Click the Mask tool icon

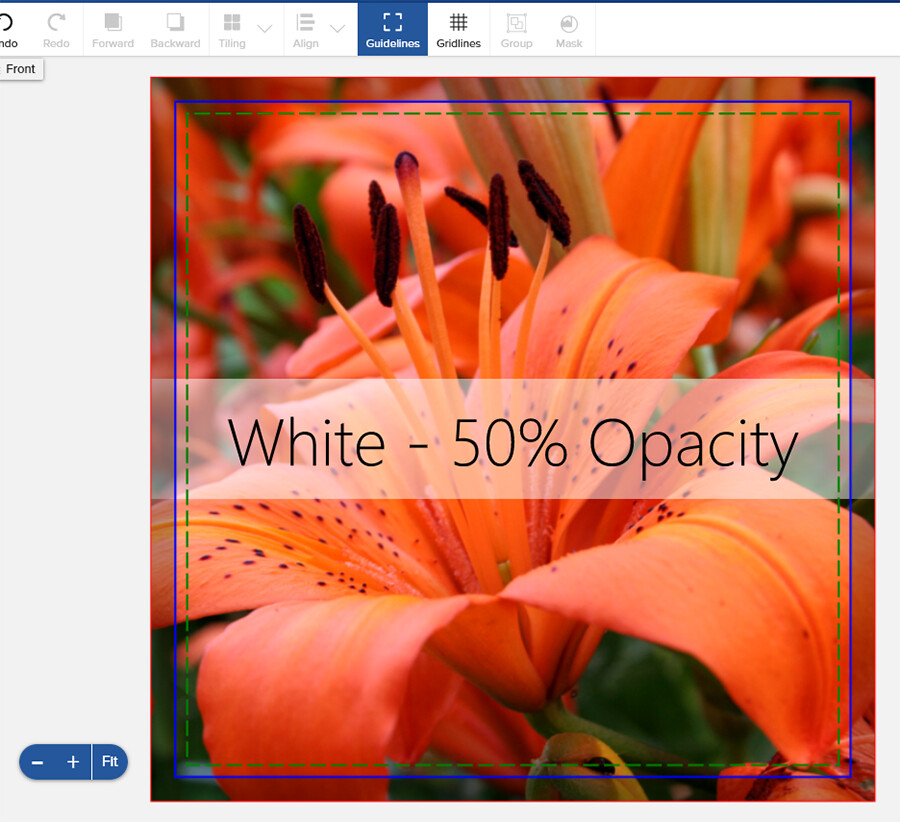(x=569, y=24)
